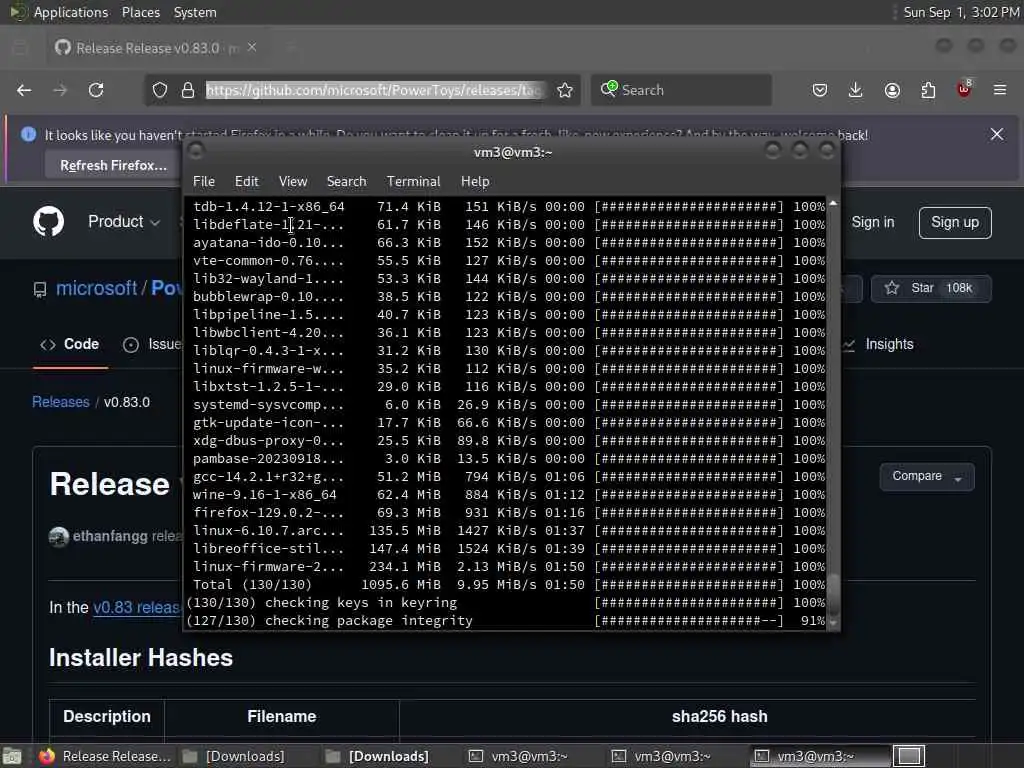Viewport: 1024px width, 768px height.
Task: Click the GitHub logo on the page
Action: 48,221
